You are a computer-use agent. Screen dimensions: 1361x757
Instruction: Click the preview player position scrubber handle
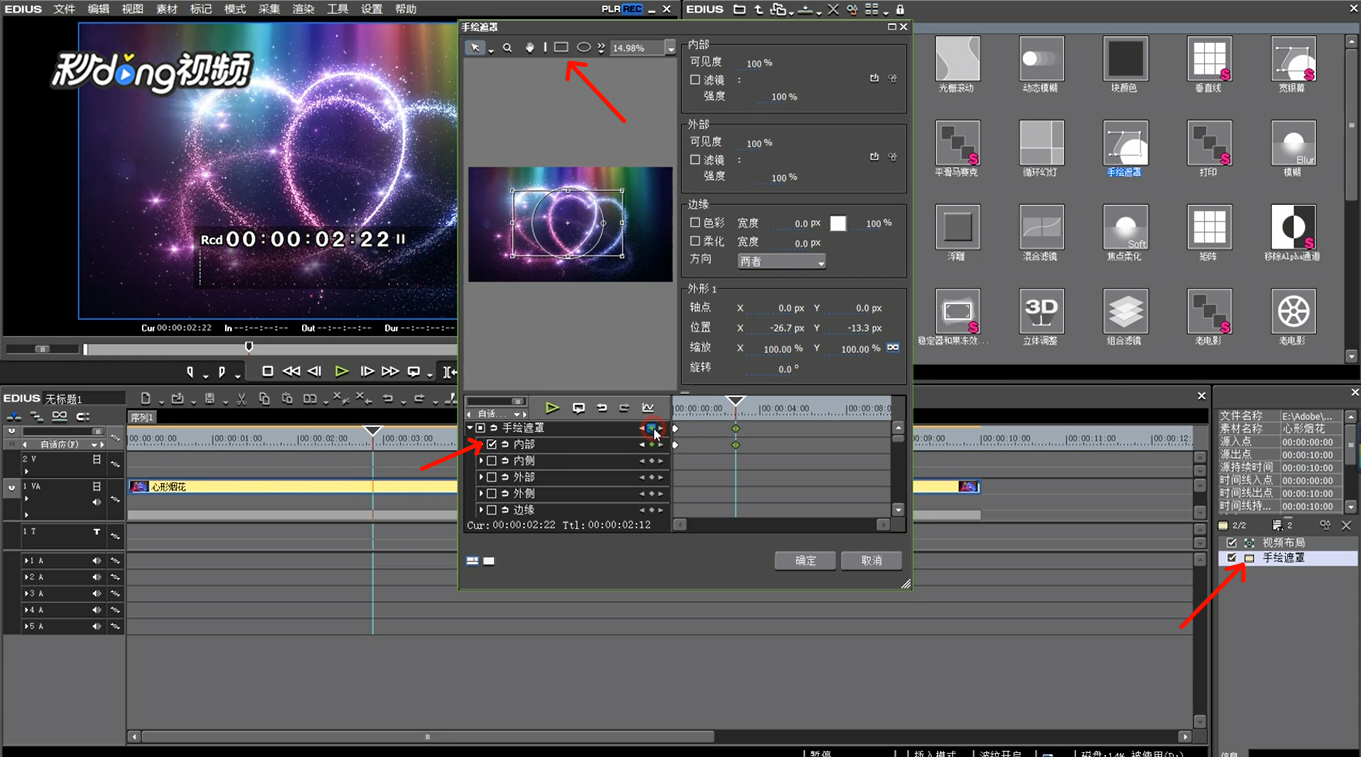click(x=249, y=347)
